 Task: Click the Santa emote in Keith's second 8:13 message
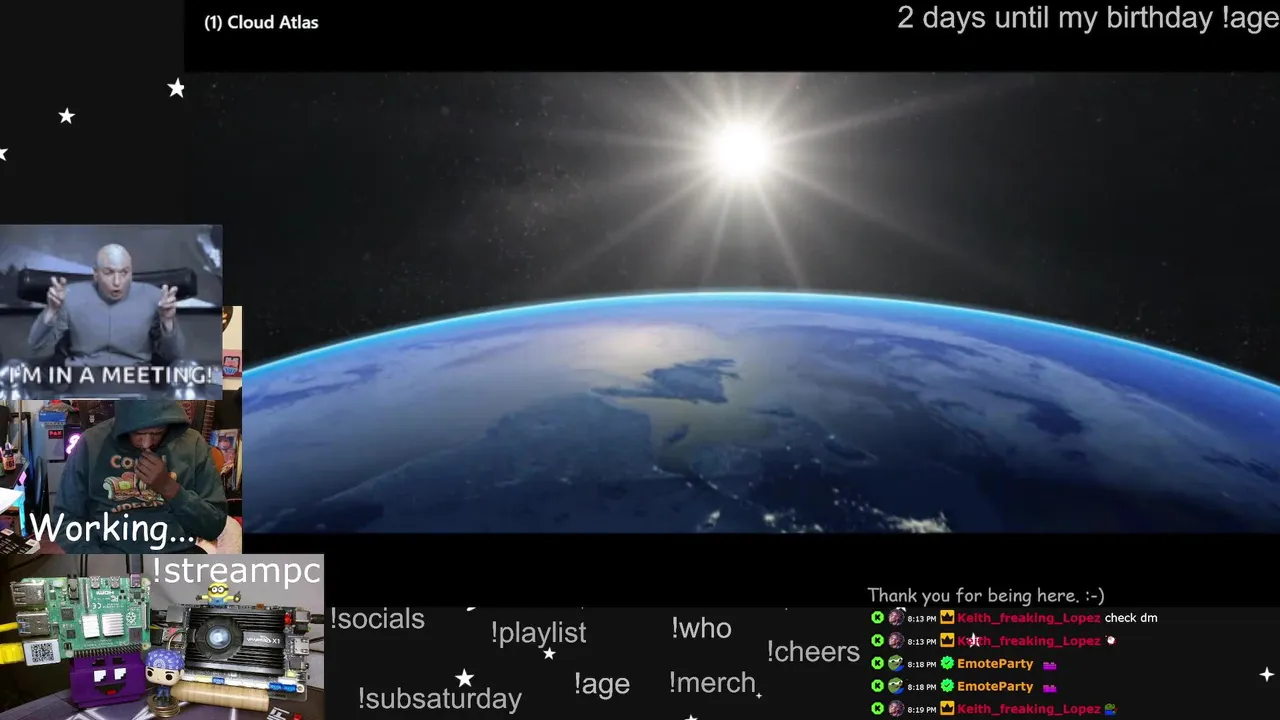pos(1110,641)
